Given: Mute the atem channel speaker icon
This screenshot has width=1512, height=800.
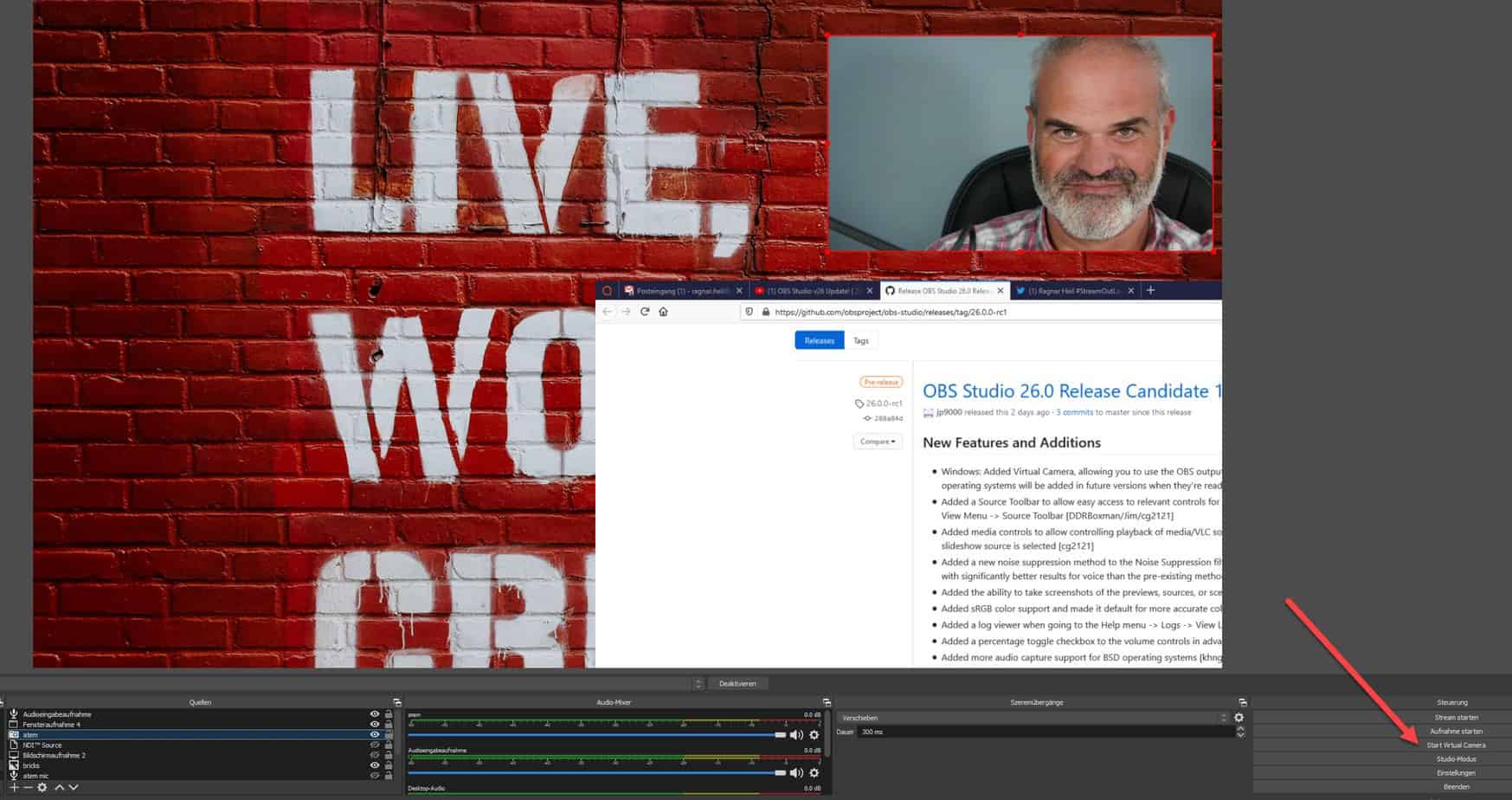Looking at the screenshot, I should coord(796,735).
